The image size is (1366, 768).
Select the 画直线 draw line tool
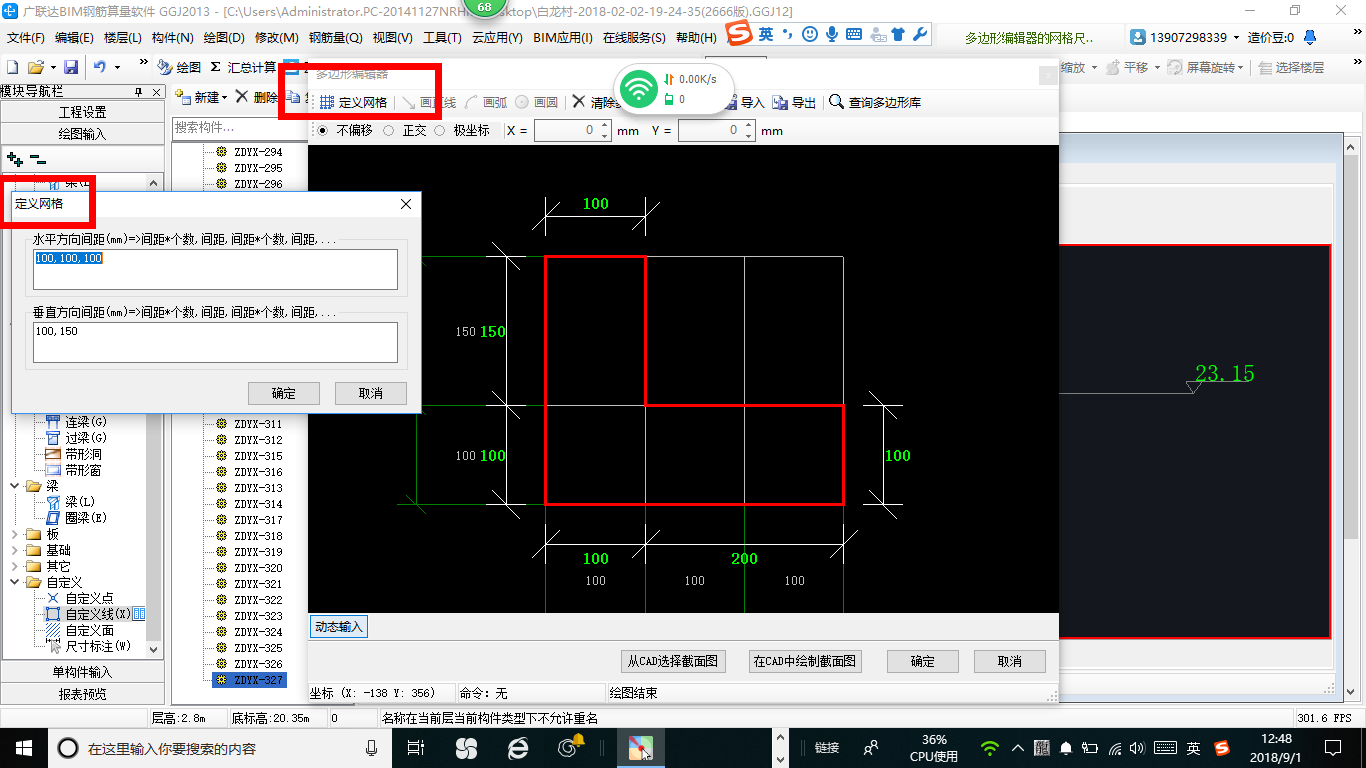(429, 102)
